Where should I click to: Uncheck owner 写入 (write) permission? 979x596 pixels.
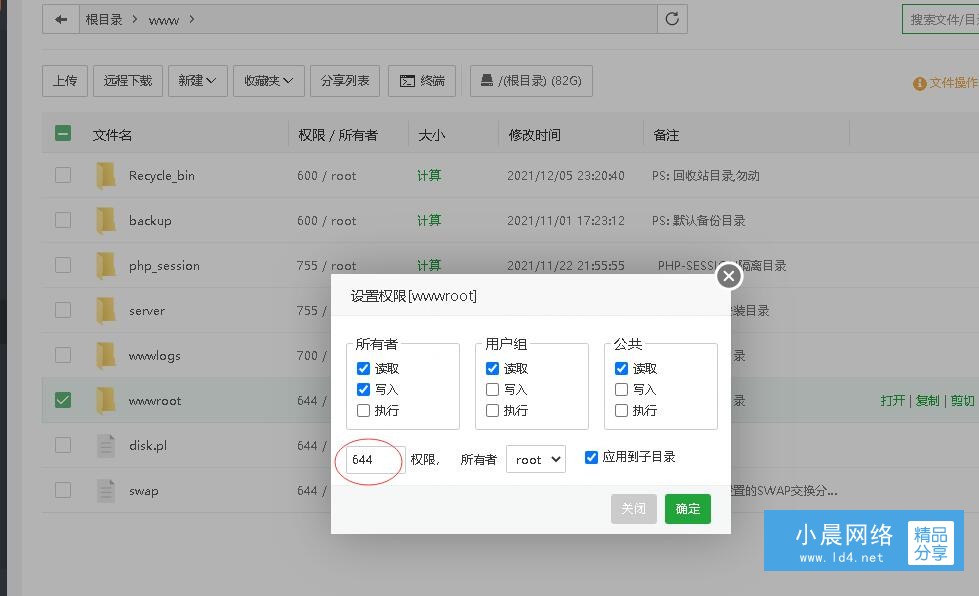coord(363,389)
